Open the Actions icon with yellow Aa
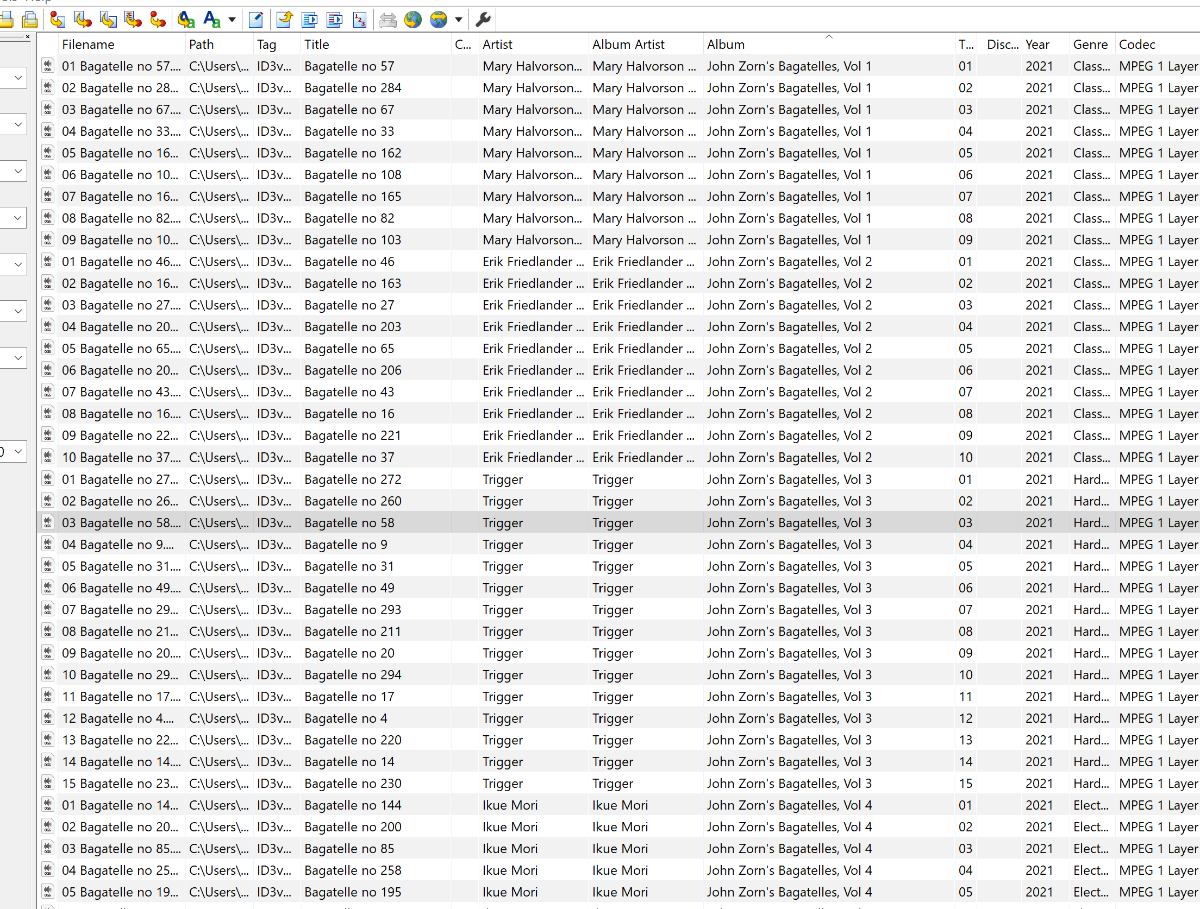This screenshot has height=909, width=1200. pyautogui.click(x=186, y=19)
